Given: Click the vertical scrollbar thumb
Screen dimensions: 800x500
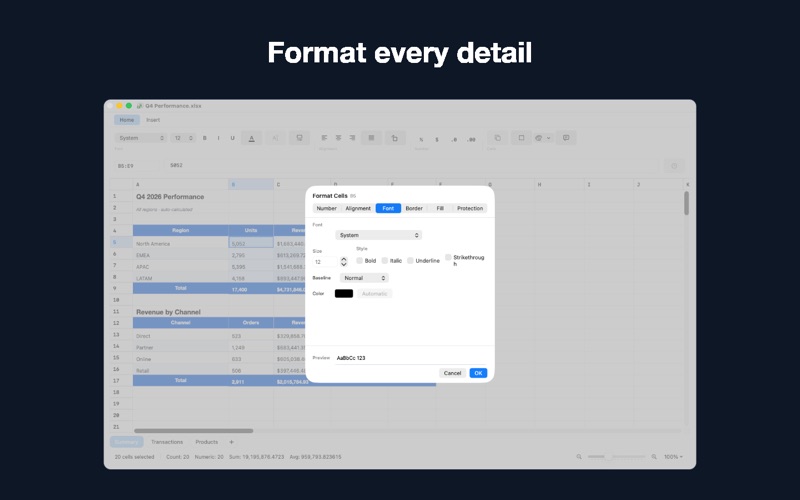Looking at the screenshot, I should coord(687,204).
